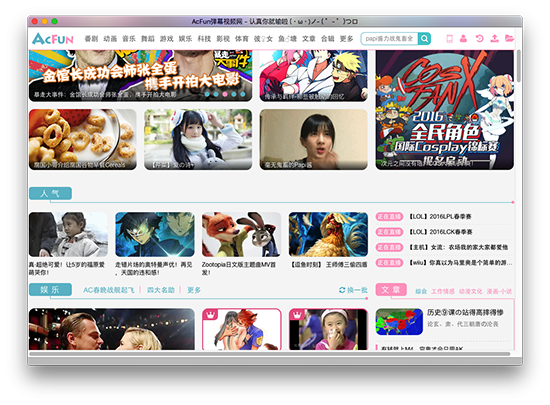Open article 历史⑨课の站得高摔得惨

tap(465, 312)
